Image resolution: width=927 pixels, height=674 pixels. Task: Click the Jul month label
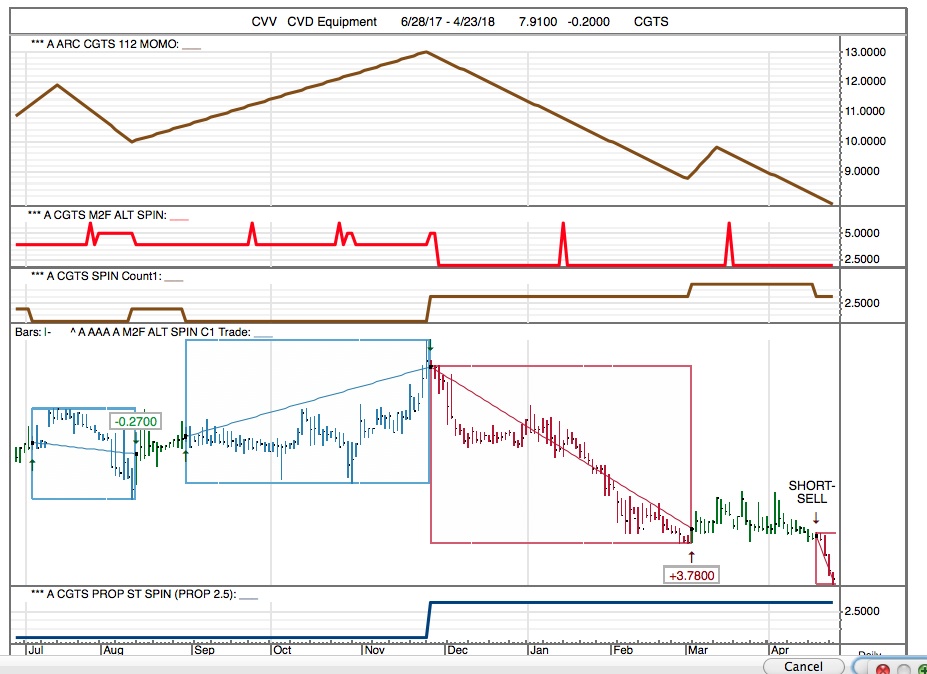35,650
